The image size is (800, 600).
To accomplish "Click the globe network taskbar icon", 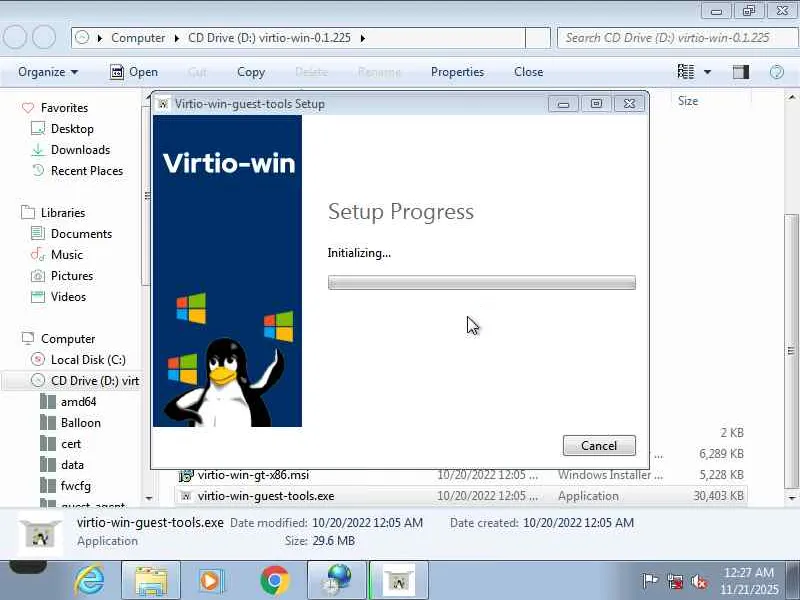I will pos(337,581).
